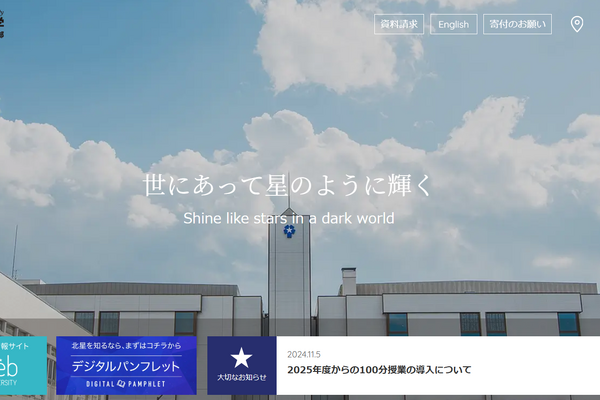
Task: Open the 寄付のお願い donation link
Action: click(x=517, y=24)
